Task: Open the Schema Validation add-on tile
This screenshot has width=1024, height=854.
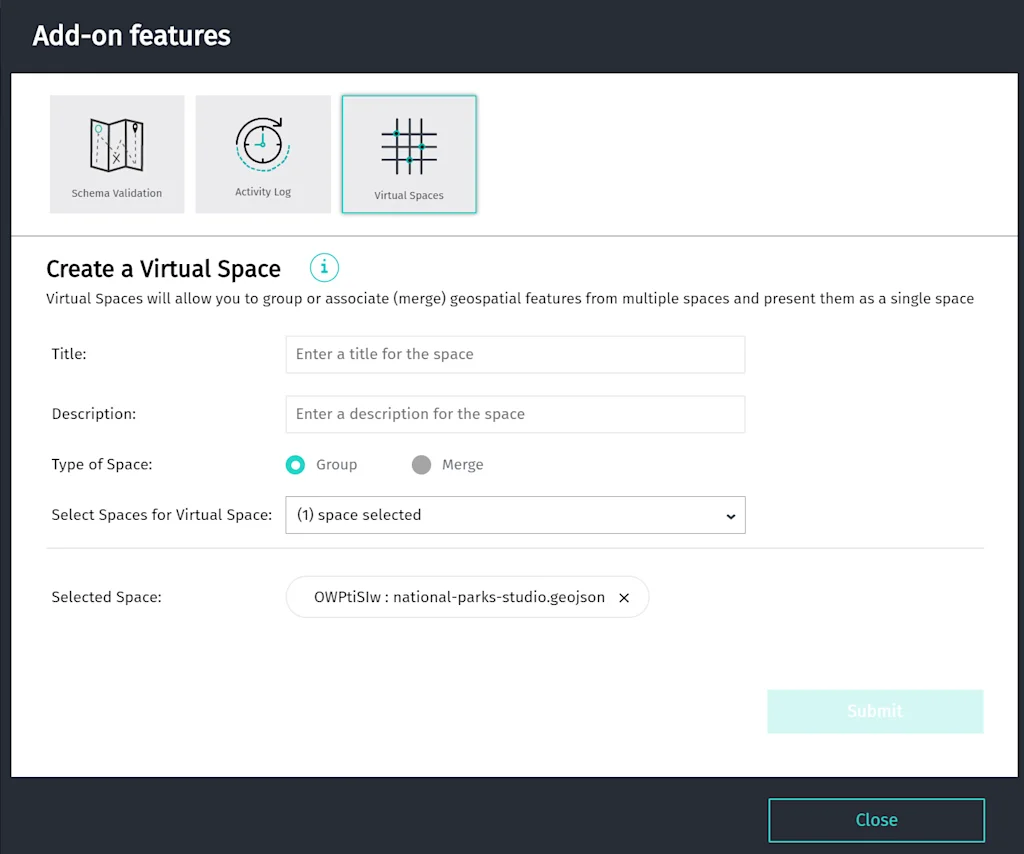Action: (x=117, y=154)
